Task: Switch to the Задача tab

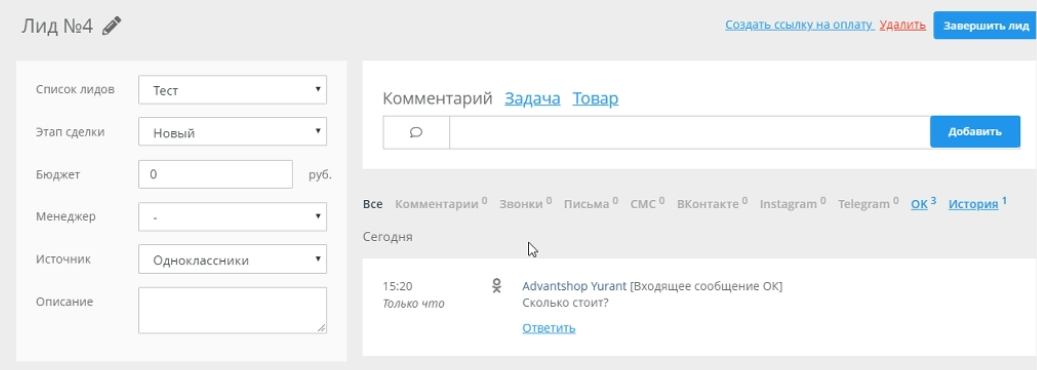Action: pyautogui.click(x=532, y=99)
